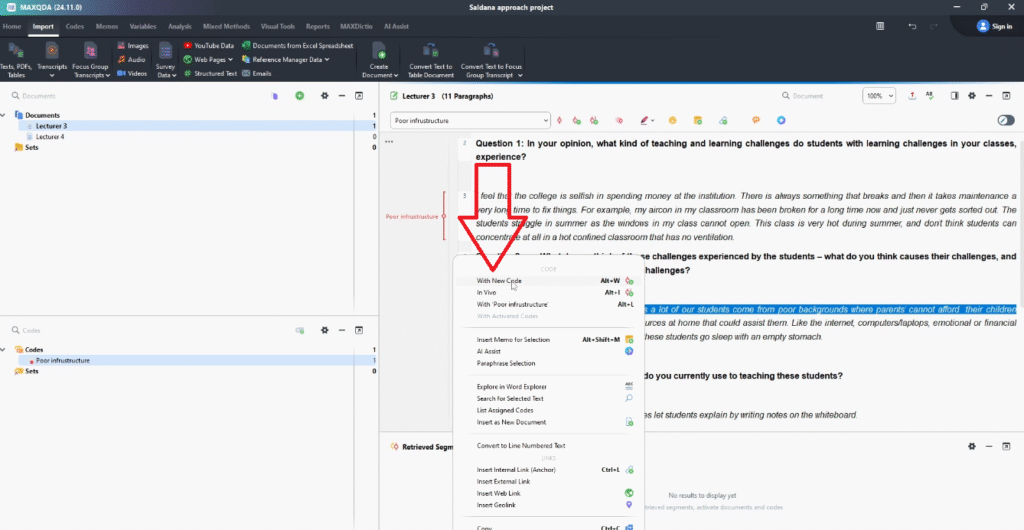Click the emoji code icon in toolbar
The height and width of the screenshot is (530, 1024).
point(673,121)
